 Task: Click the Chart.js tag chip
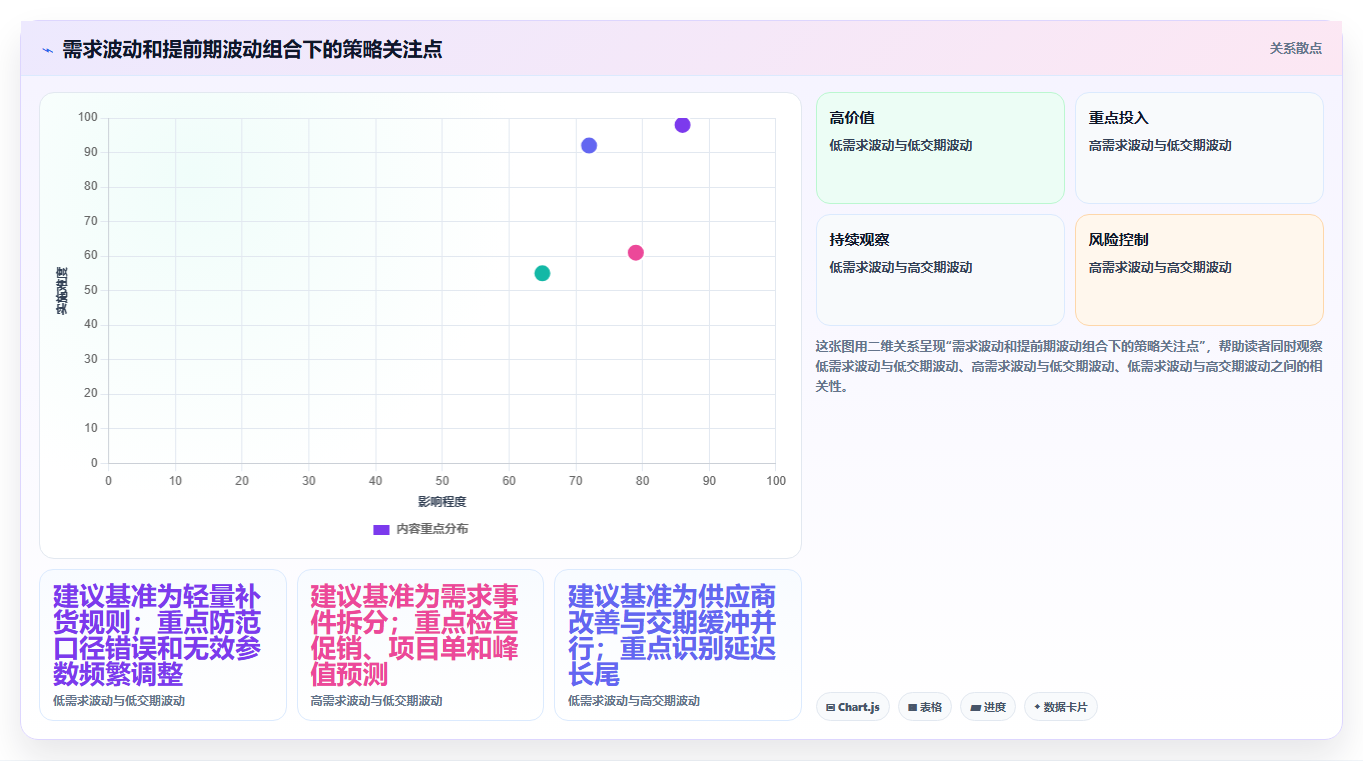pyautogui.click(x=852, y=707)
